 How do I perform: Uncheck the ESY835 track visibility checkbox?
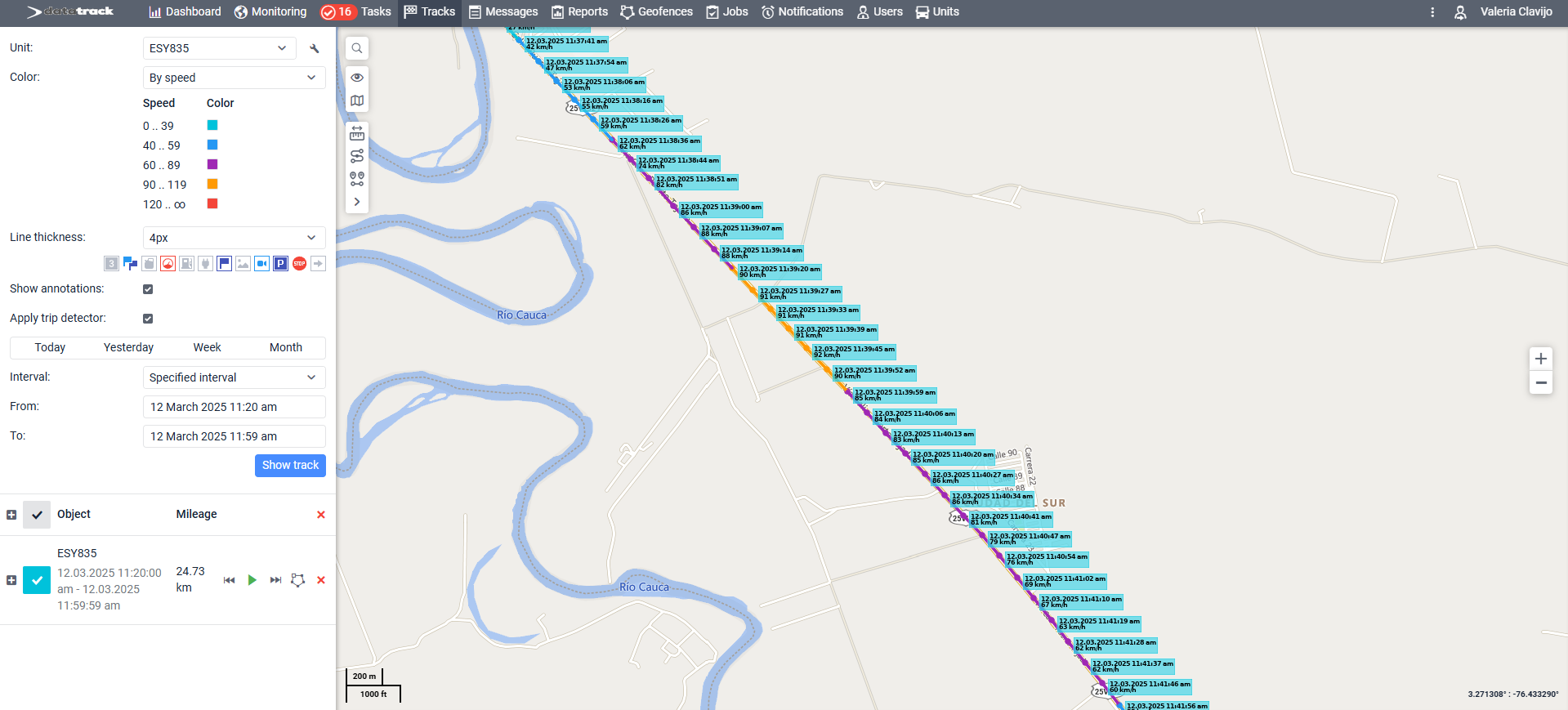37,580
